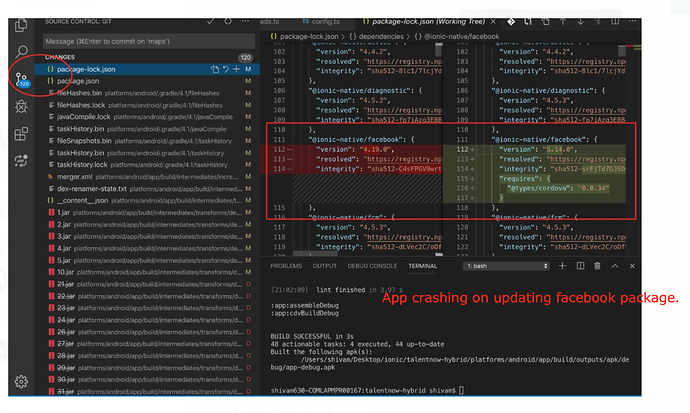This screenshot has height=413, width=690.
Task: Toggle whitespace paragraph icon in diff toolbar
Action: click(x=598, y=22)
